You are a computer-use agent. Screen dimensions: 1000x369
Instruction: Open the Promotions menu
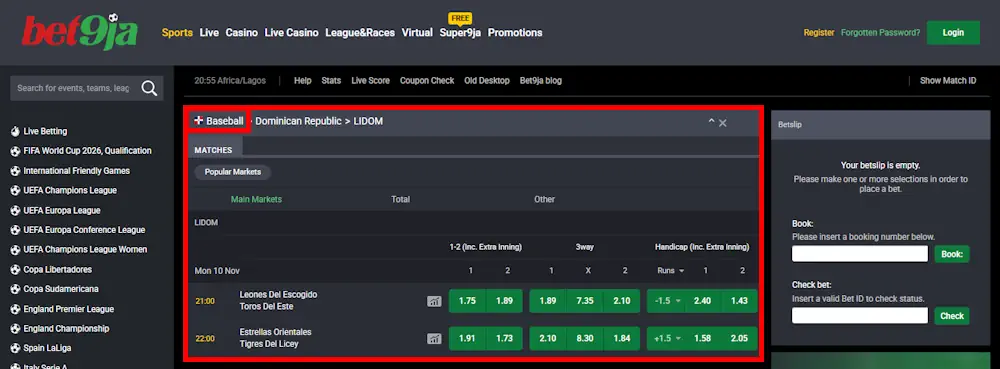tap(515, 33)
